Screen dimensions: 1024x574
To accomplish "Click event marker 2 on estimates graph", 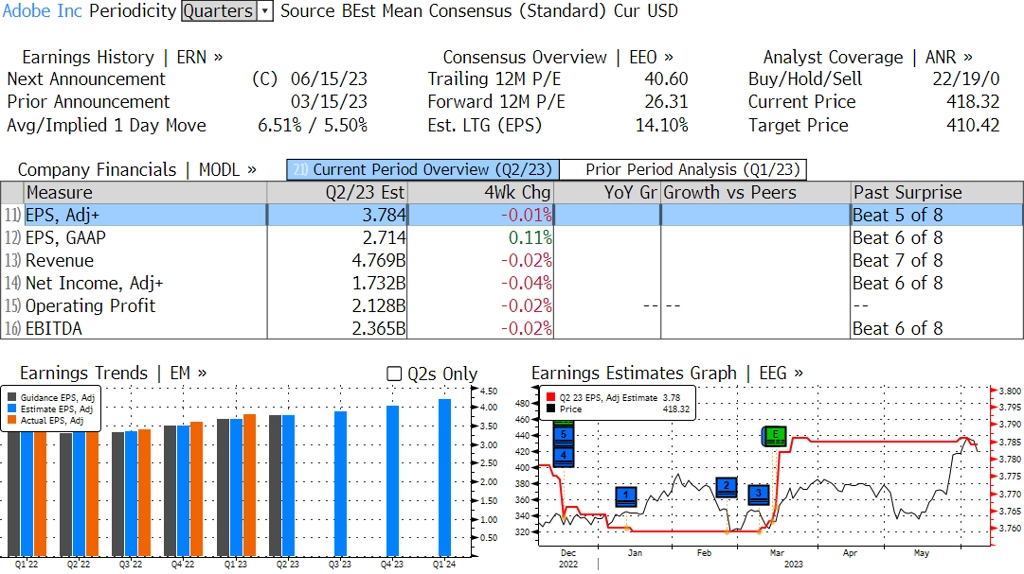I will click(726, 487).
